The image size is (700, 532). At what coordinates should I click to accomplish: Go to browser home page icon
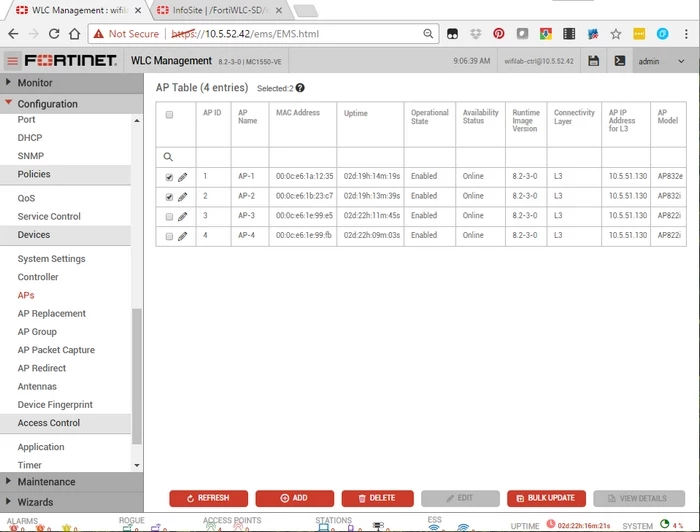[75, 34]
